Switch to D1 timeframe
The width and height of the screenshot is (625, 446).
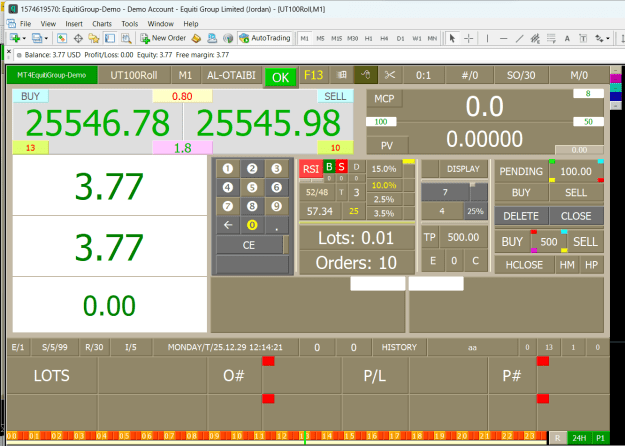click(x=401, y=39)
